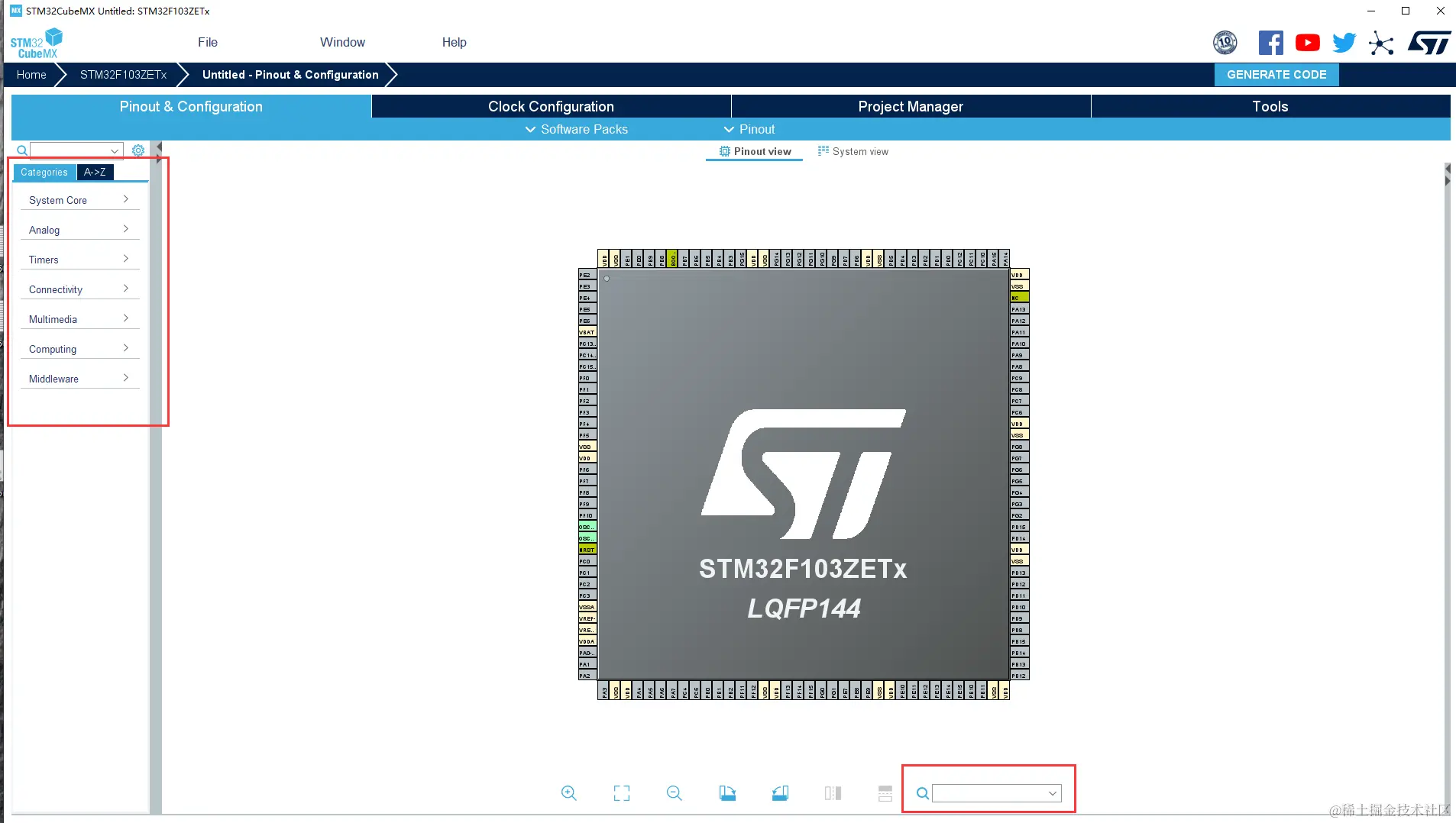Select Pinout view

pyautogui.click(x=755, y=152)
